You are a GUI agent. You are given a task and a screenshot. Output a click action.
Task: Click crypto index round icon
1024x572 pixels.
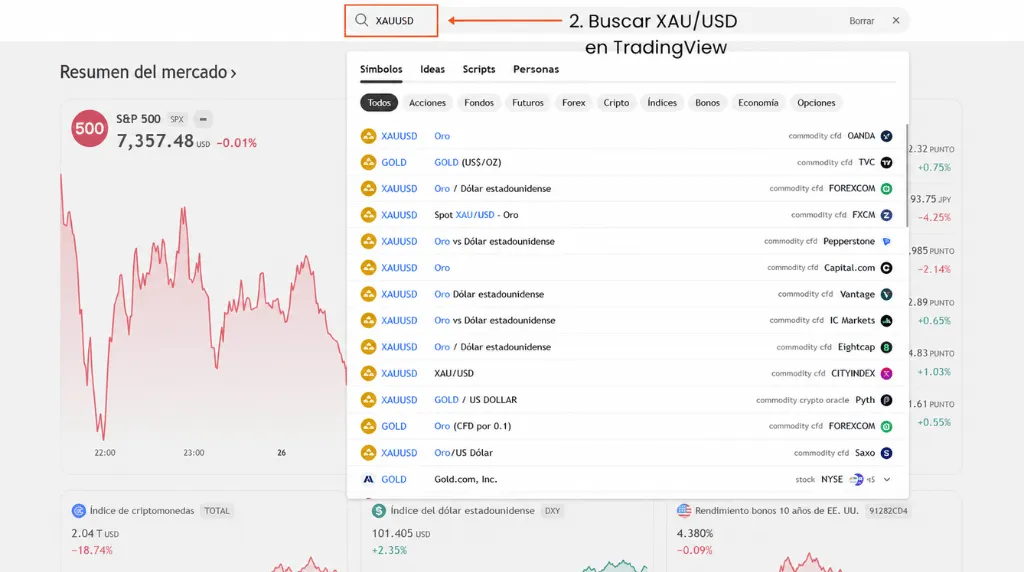pos(78,511)
